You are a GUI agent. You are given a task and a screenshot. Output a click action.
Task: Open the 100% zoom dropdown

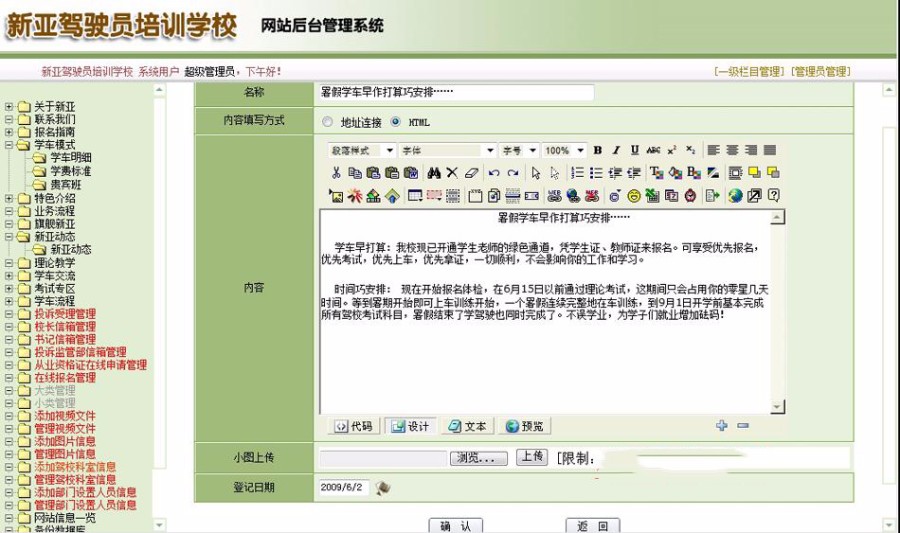point(564,150)
